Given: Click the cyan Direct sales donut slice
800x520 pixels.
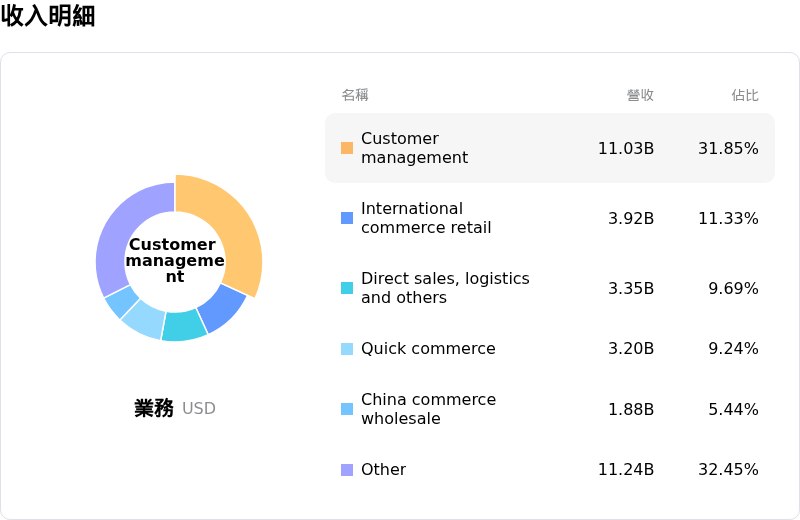Looking at the screenshot, I should tap(184, 325).
